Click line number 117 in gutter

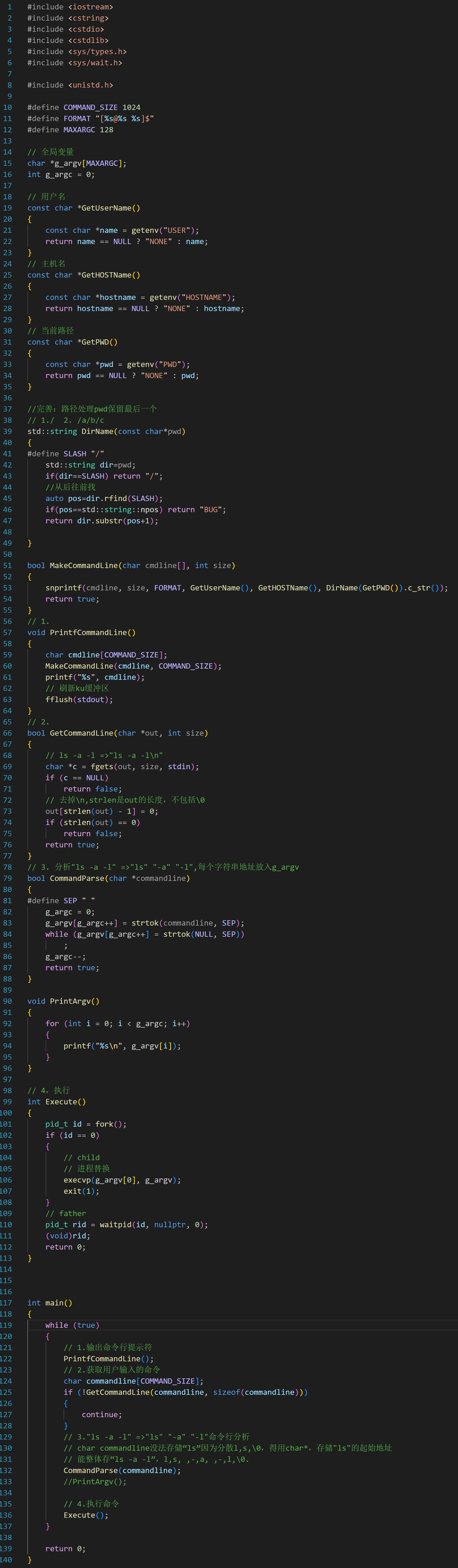[x=6, y=1303]
